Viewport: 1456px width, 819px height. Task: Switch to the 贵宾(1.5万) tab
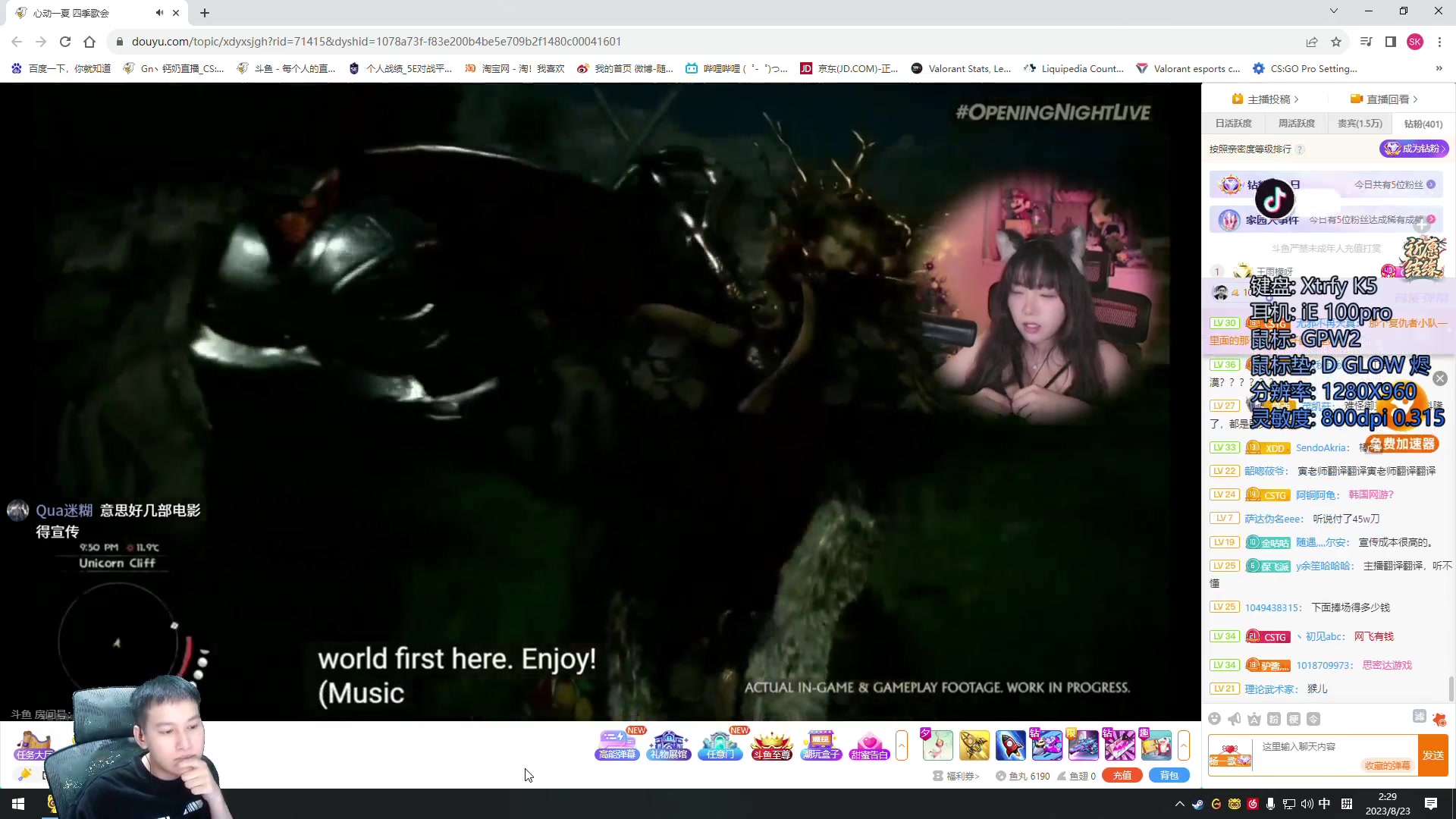point(1360,124)
